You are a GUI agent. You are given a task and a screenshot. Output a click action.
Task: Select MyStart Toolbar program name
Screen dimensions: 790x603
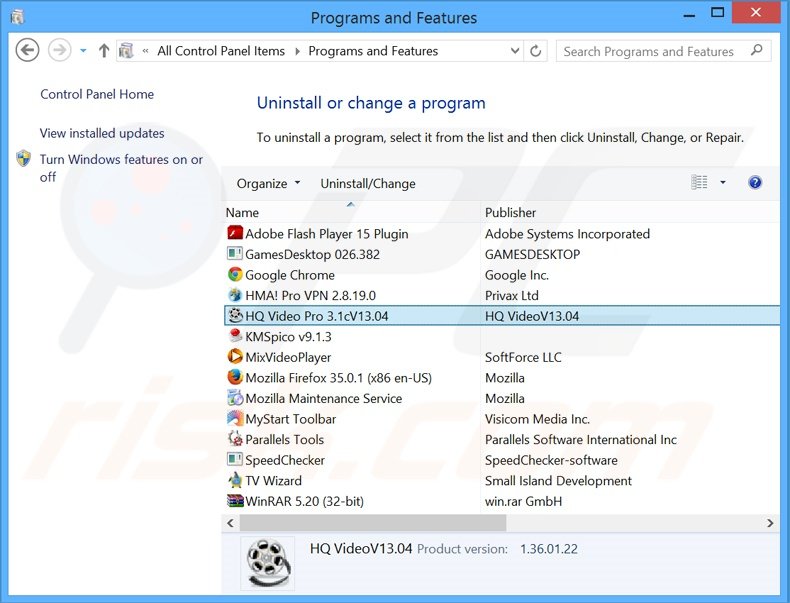[x=290, y=419]
